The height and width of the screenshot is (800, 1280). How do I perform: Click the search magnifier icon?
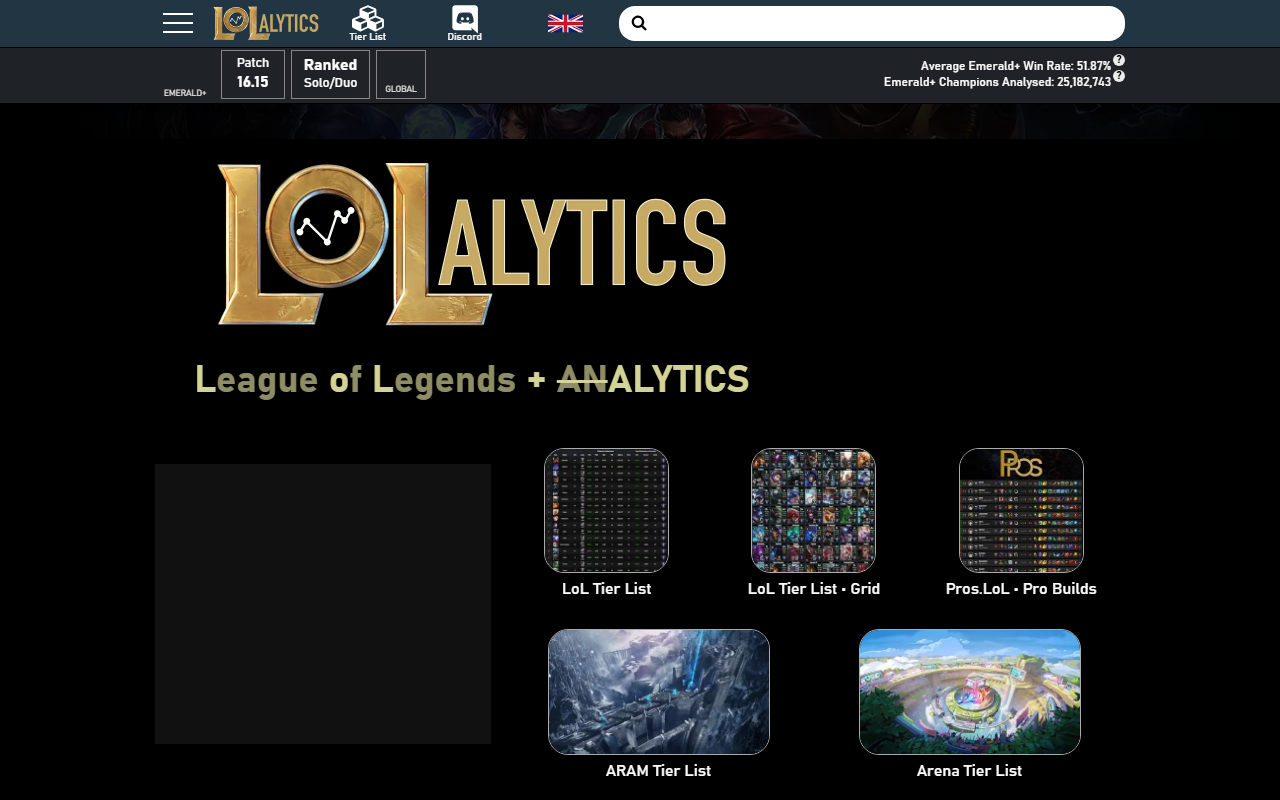(x=640, y=23)
